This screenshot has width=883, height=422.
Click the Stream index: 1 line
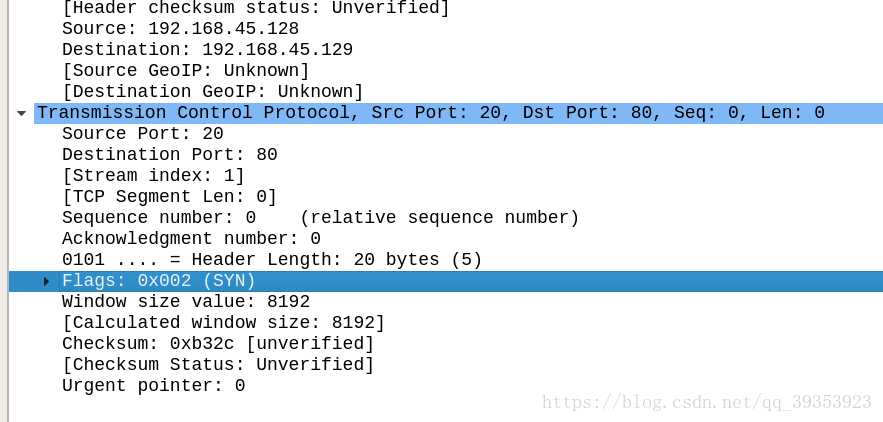tap(153, 176)
